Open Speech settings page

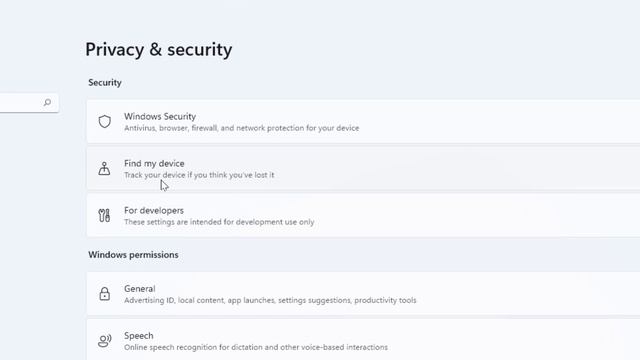(x=363, y=340)
